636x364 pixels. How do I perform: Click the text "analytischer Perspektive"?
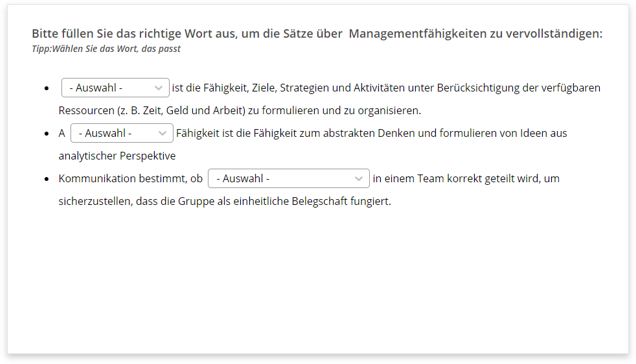coord(117,156)
